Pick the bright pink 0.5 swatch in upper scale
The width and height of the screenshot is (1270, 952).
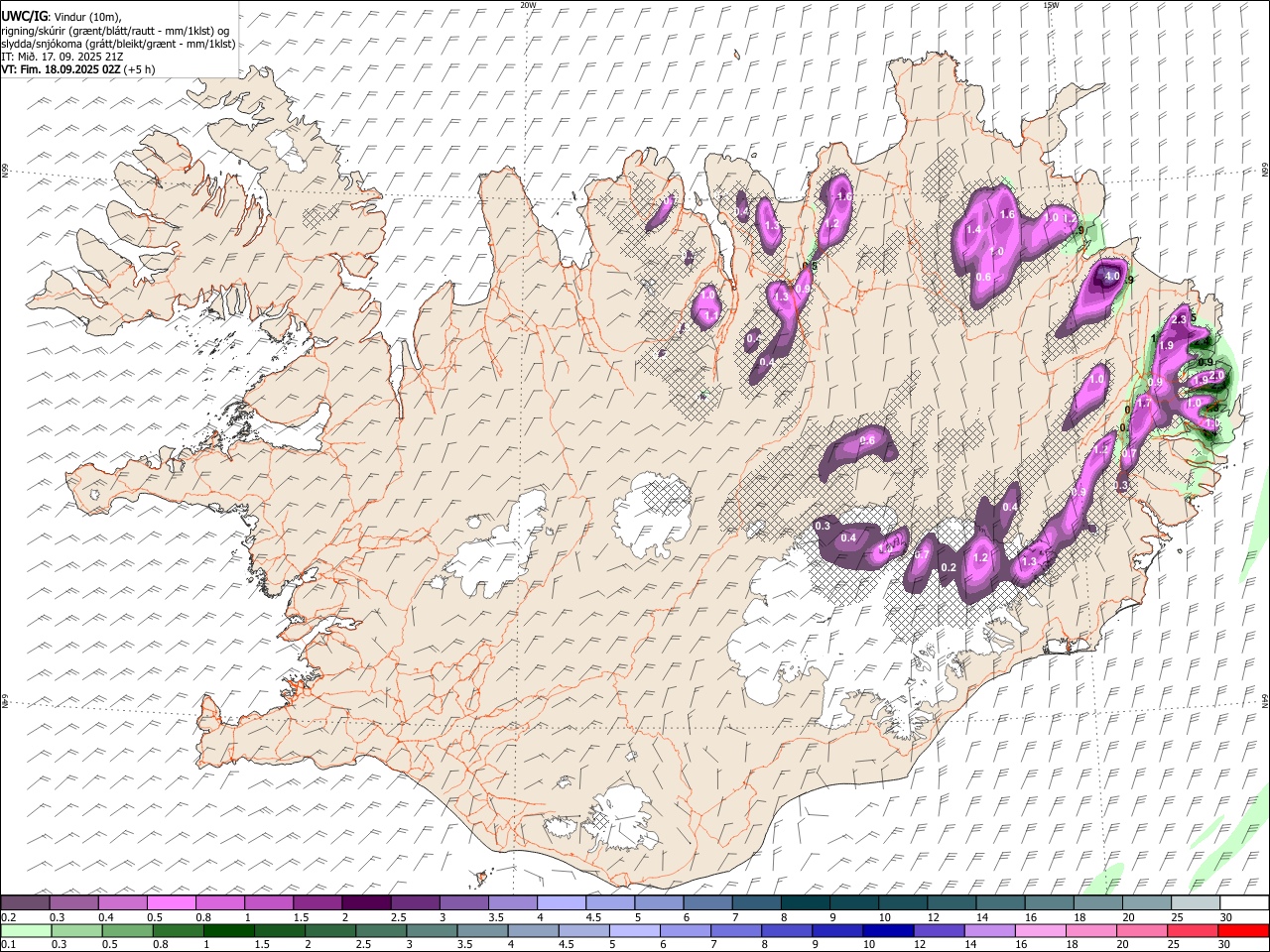pyautogui.click(x=172, y=902)
